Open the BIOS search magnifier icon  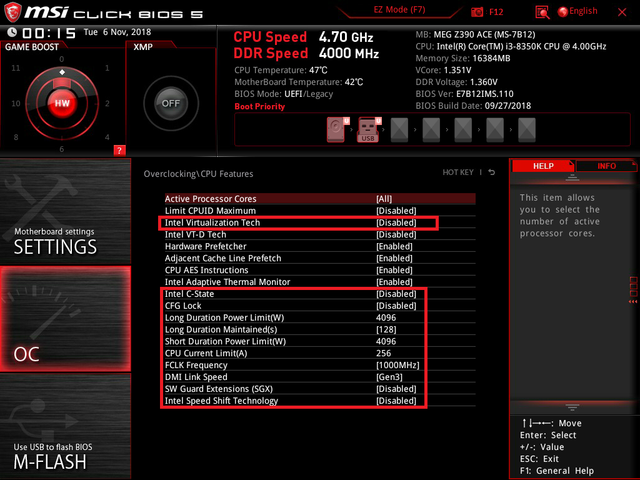point(542,12)
